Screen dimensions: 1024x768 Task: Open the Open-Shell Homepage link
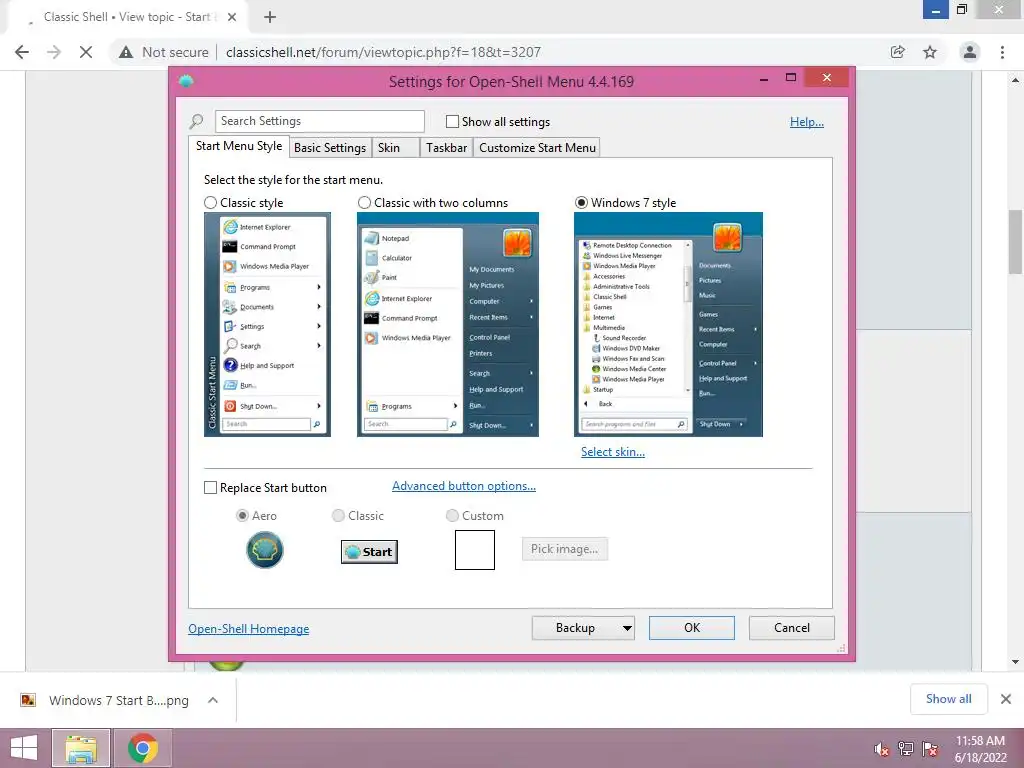249,629
